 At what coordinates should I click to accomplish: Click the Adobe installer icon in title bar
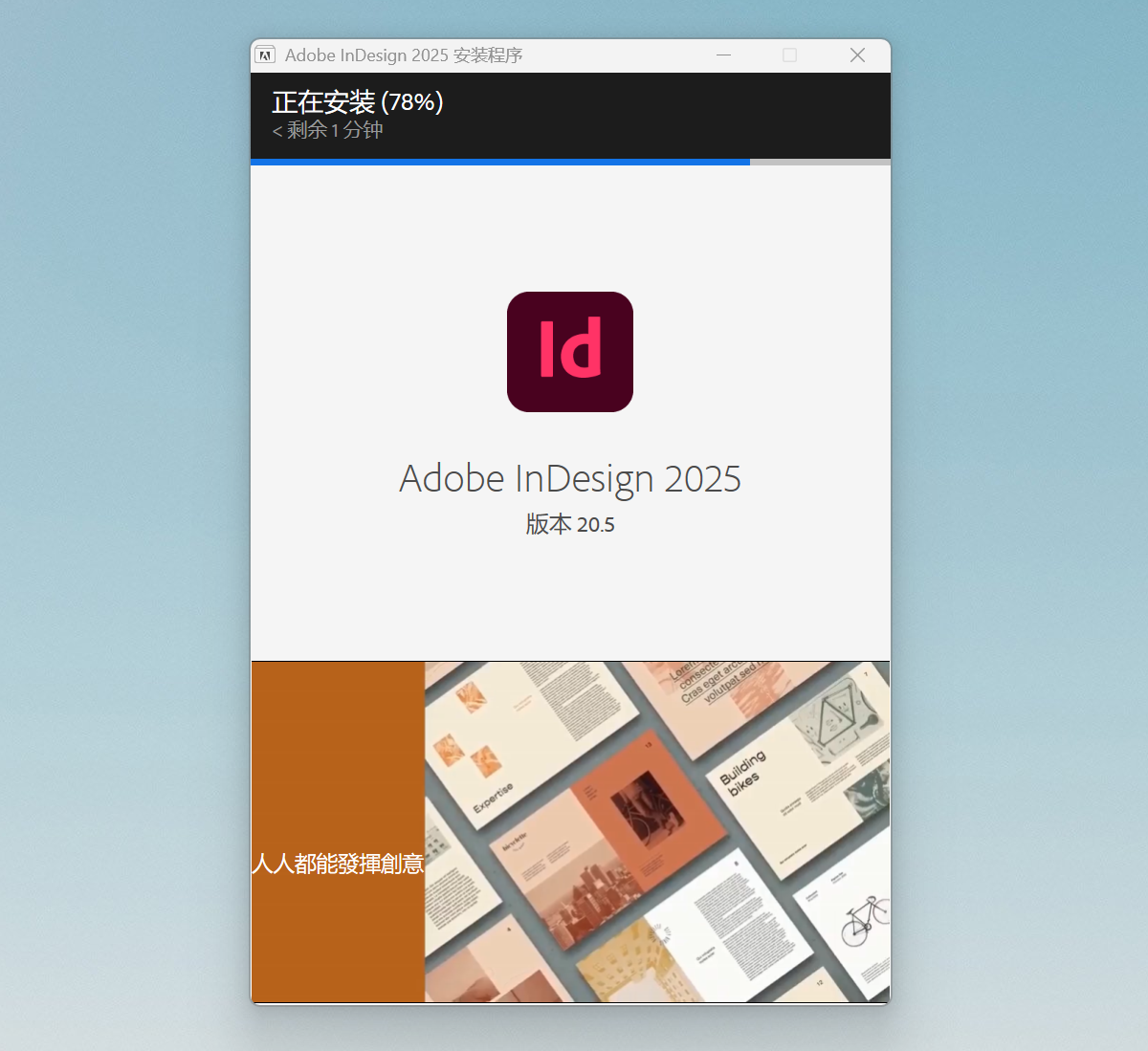click(x=266, y=55)
